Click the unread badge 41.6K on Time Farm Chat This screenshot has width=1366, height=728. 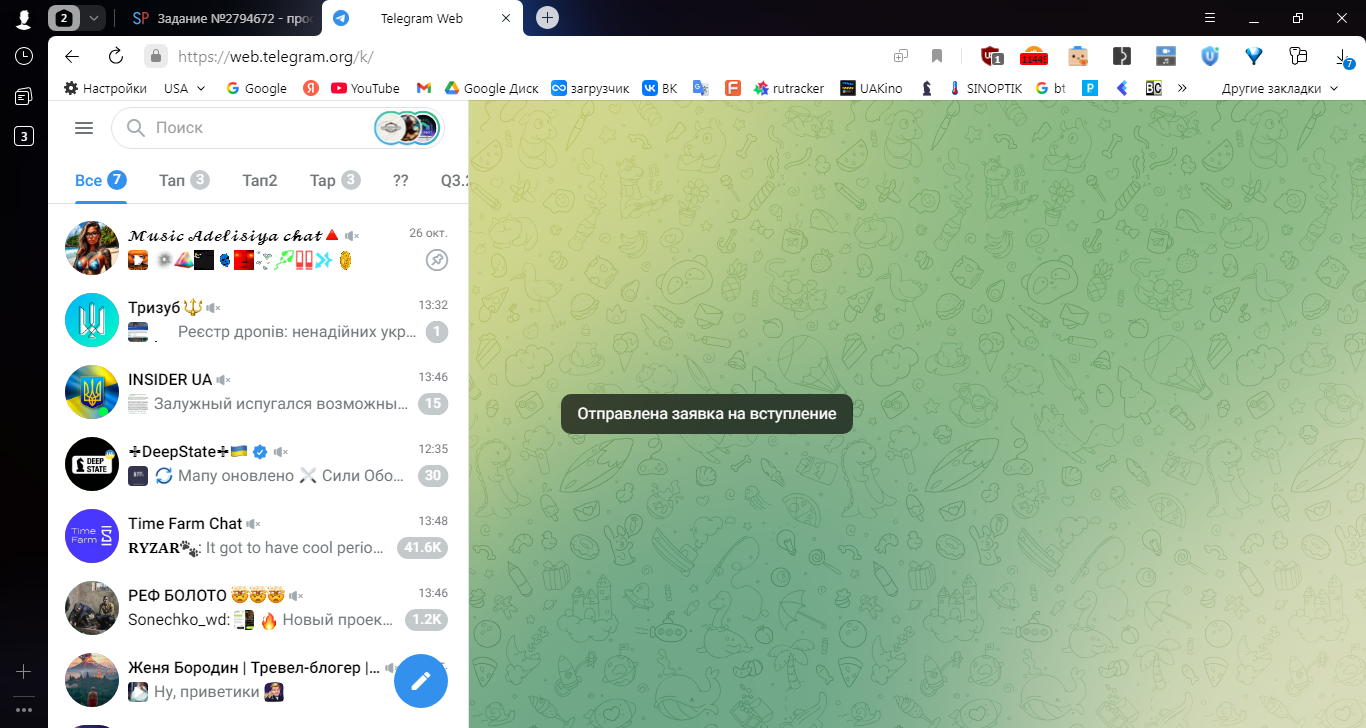(x=422, y=548)
